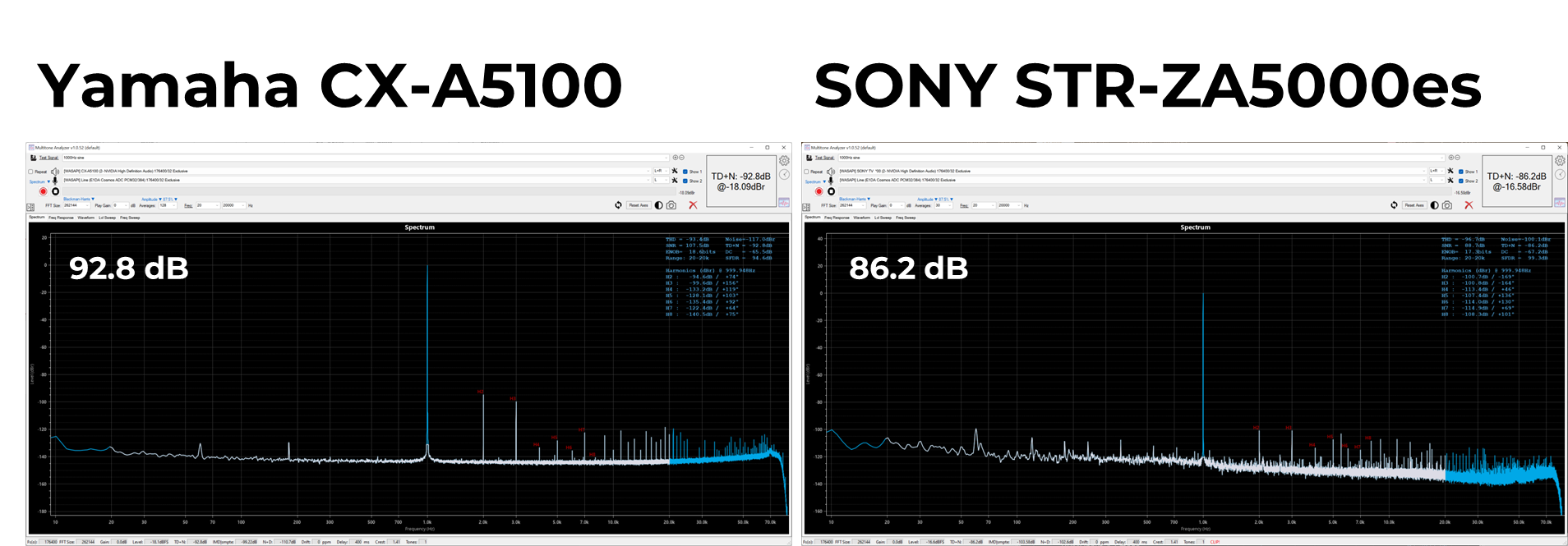Click the Freq link label in Yamaha window
This screenshot has height=546, width=1568.
tap(188, 205)
